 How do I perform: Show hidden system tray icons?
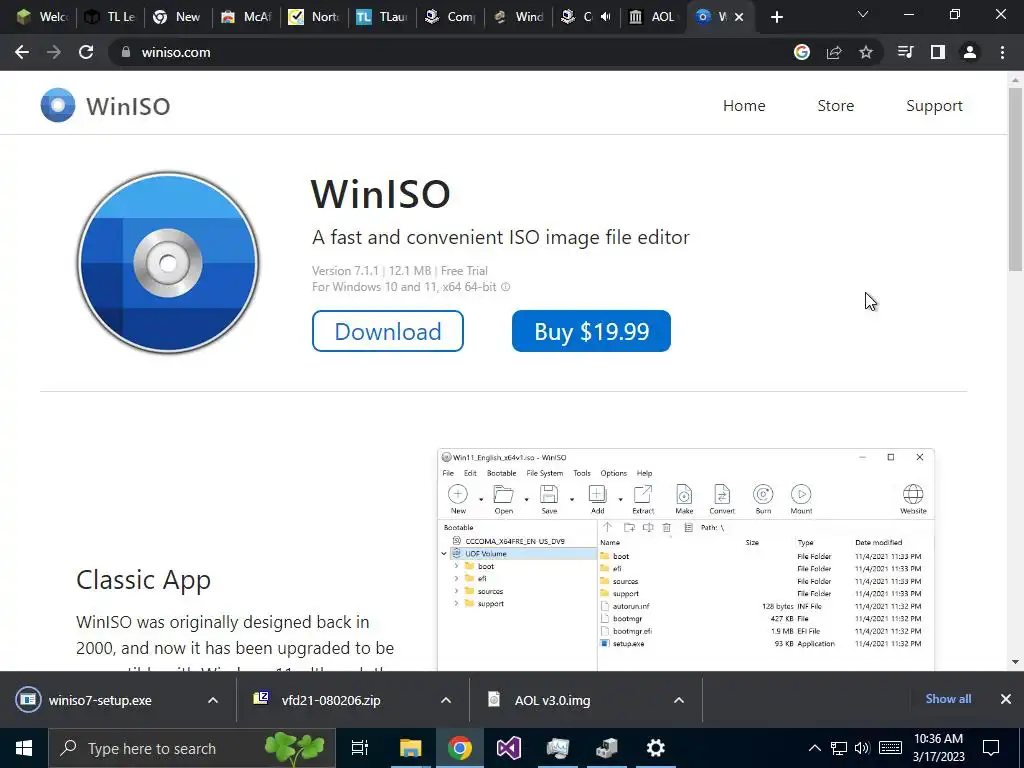coord(815,748)
